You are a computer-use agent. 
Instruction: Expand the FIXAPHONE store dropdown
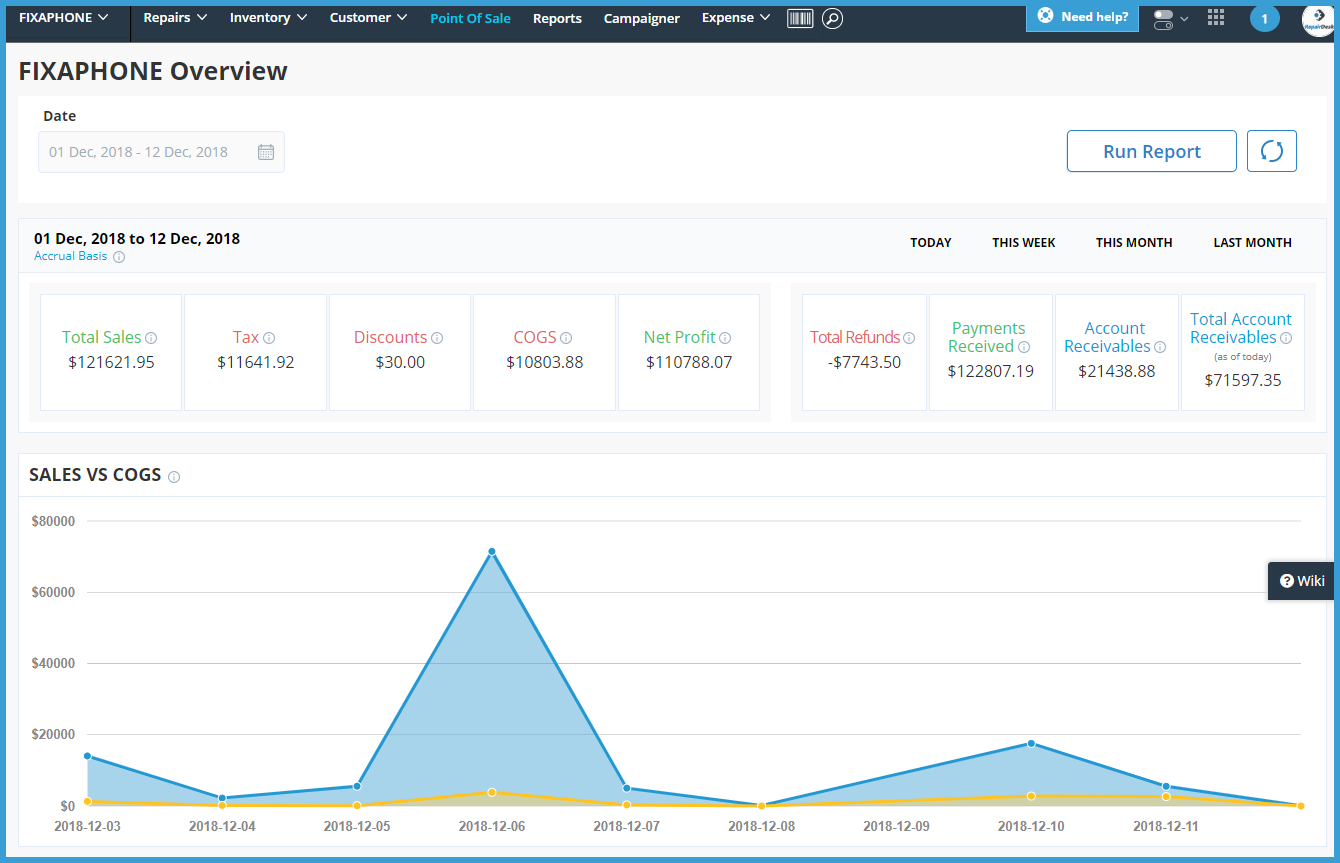tap(63, 18)
